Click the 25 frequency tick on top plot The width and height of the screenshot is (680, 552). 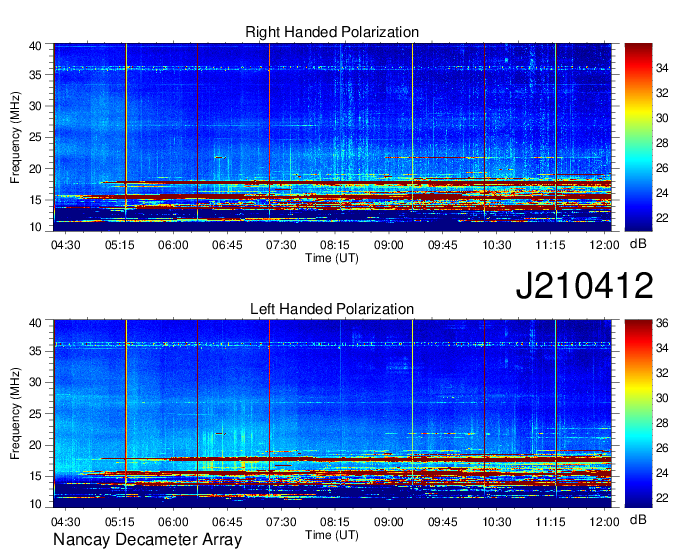point(35,137)
